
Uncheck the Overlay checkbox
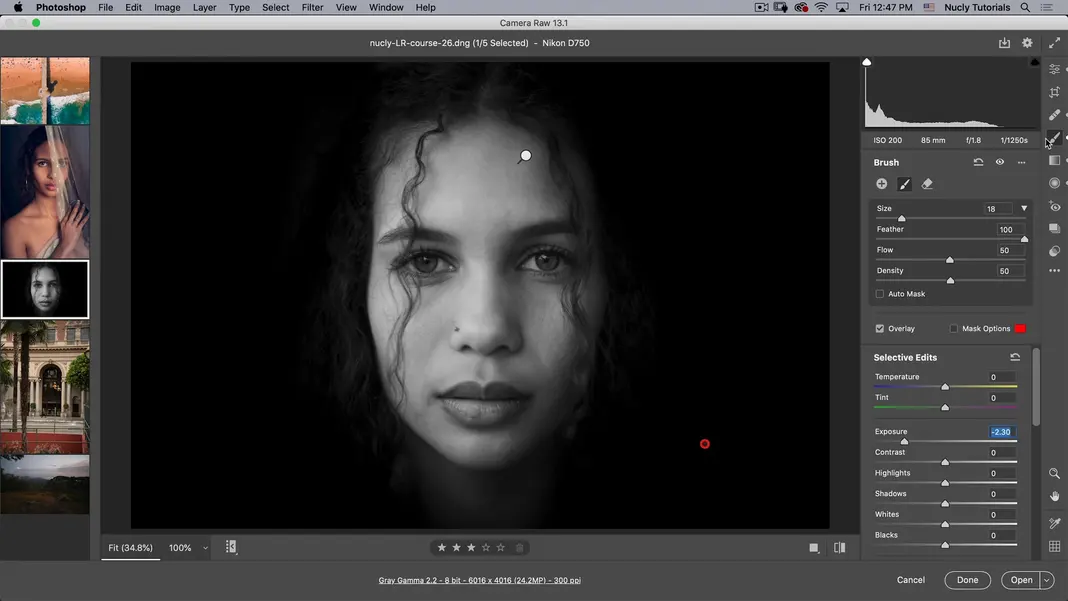coord(879,328)
